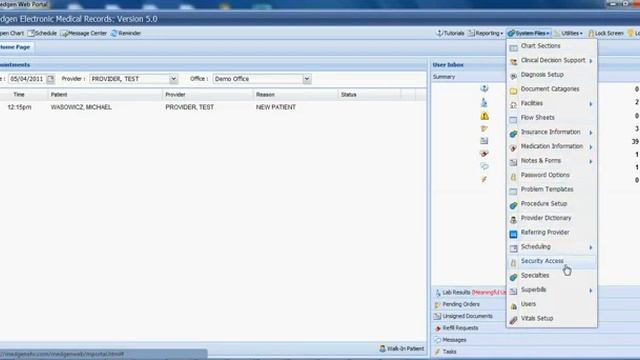Expand the Medication Information submenu arrow
640x360 pixels.
pyautogui.click(x=591, y=147)
